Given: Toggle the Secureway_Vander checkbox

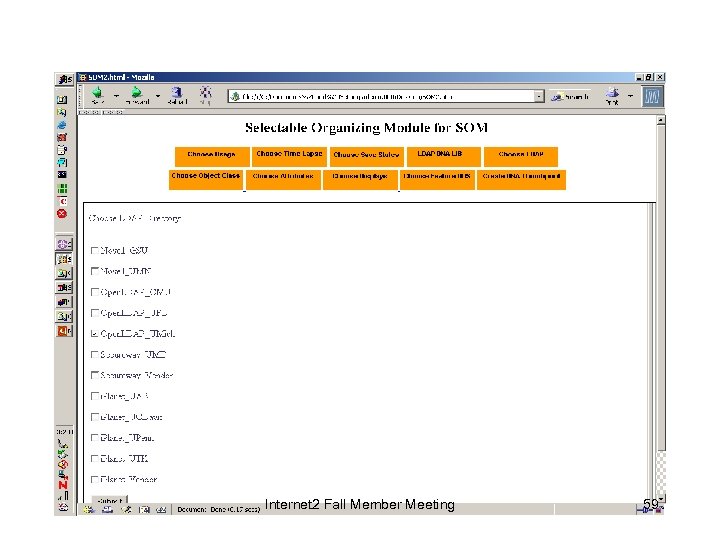Looking at the screenshot, I should pos(95,375).
